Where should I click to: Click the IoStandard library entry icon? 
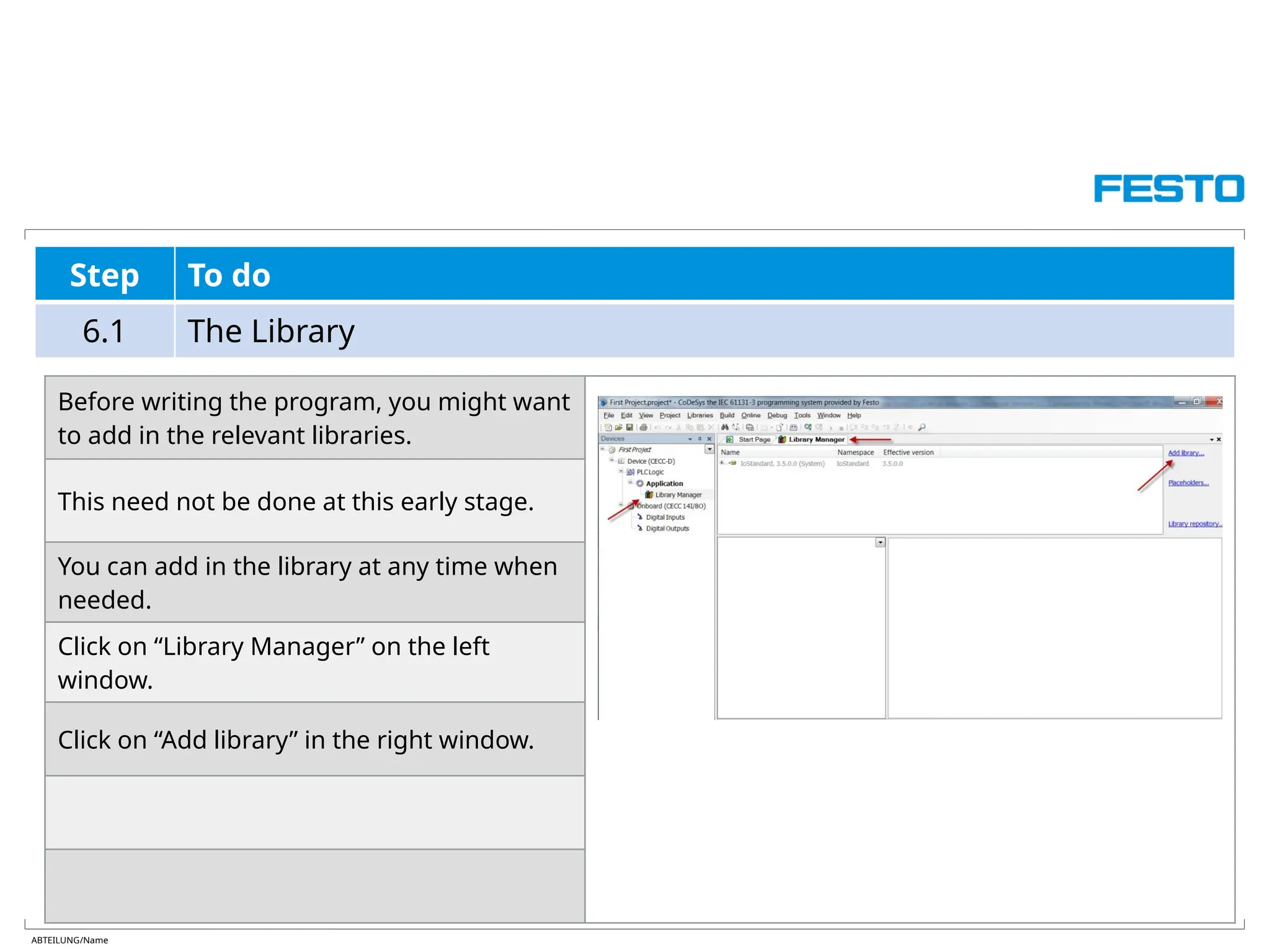point(733,463)
